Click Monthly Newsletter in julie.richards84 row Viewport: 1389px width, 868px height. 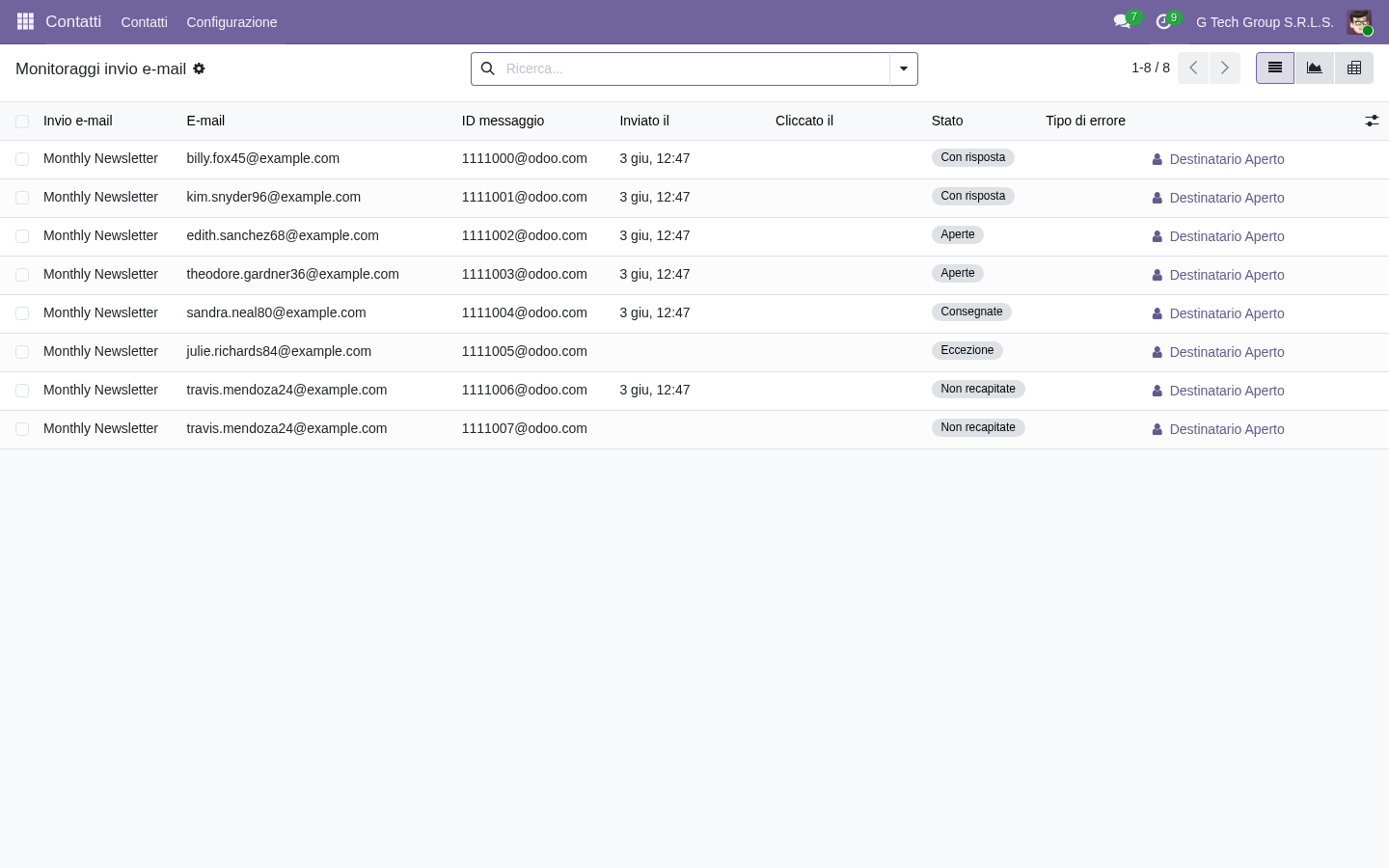(100, 351)
